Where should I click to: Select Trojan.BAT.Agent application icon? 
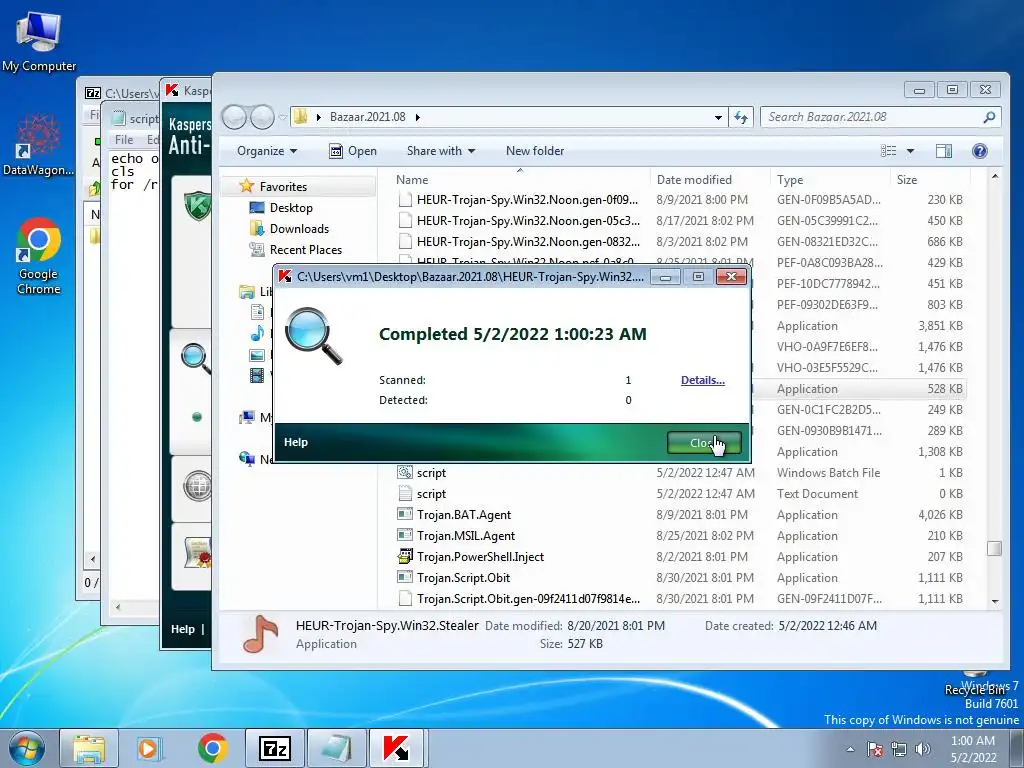coord(405,514)
